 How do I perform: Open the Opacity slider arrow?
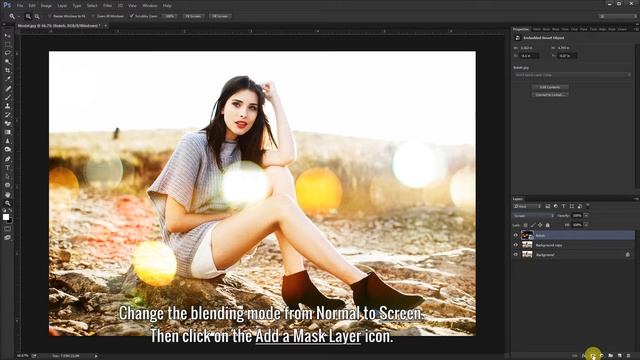click(586, 216)
